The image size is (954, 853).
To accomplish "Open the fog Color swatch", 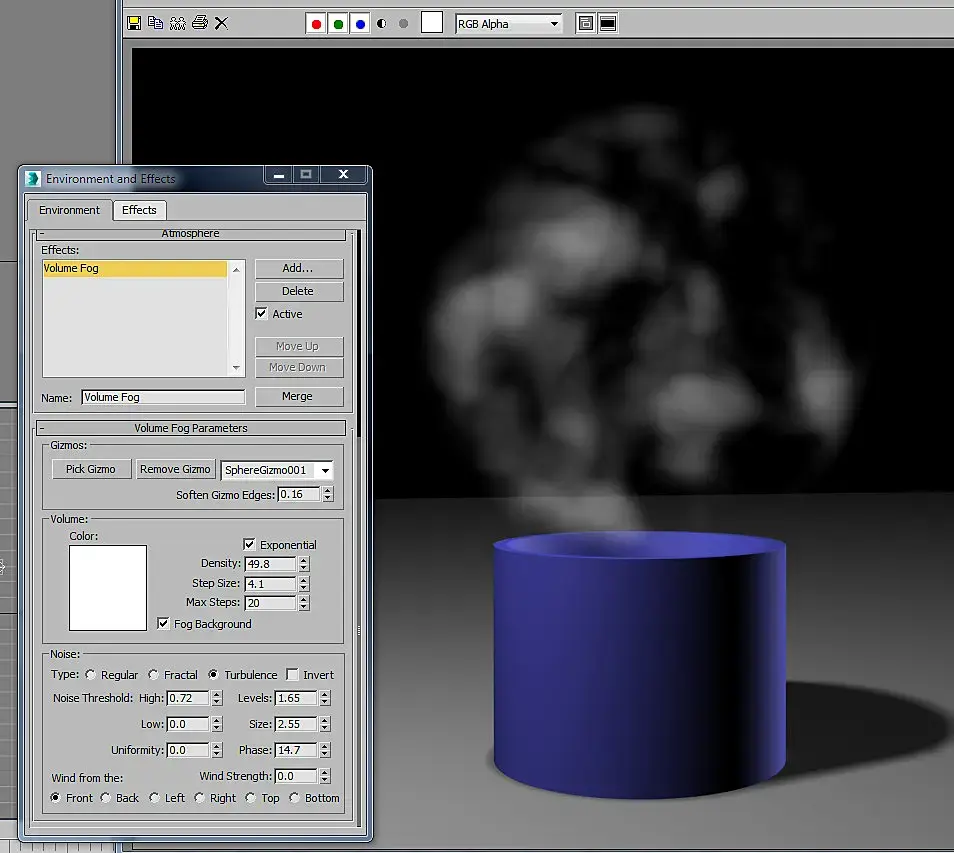I will click(x=108, y=588).
